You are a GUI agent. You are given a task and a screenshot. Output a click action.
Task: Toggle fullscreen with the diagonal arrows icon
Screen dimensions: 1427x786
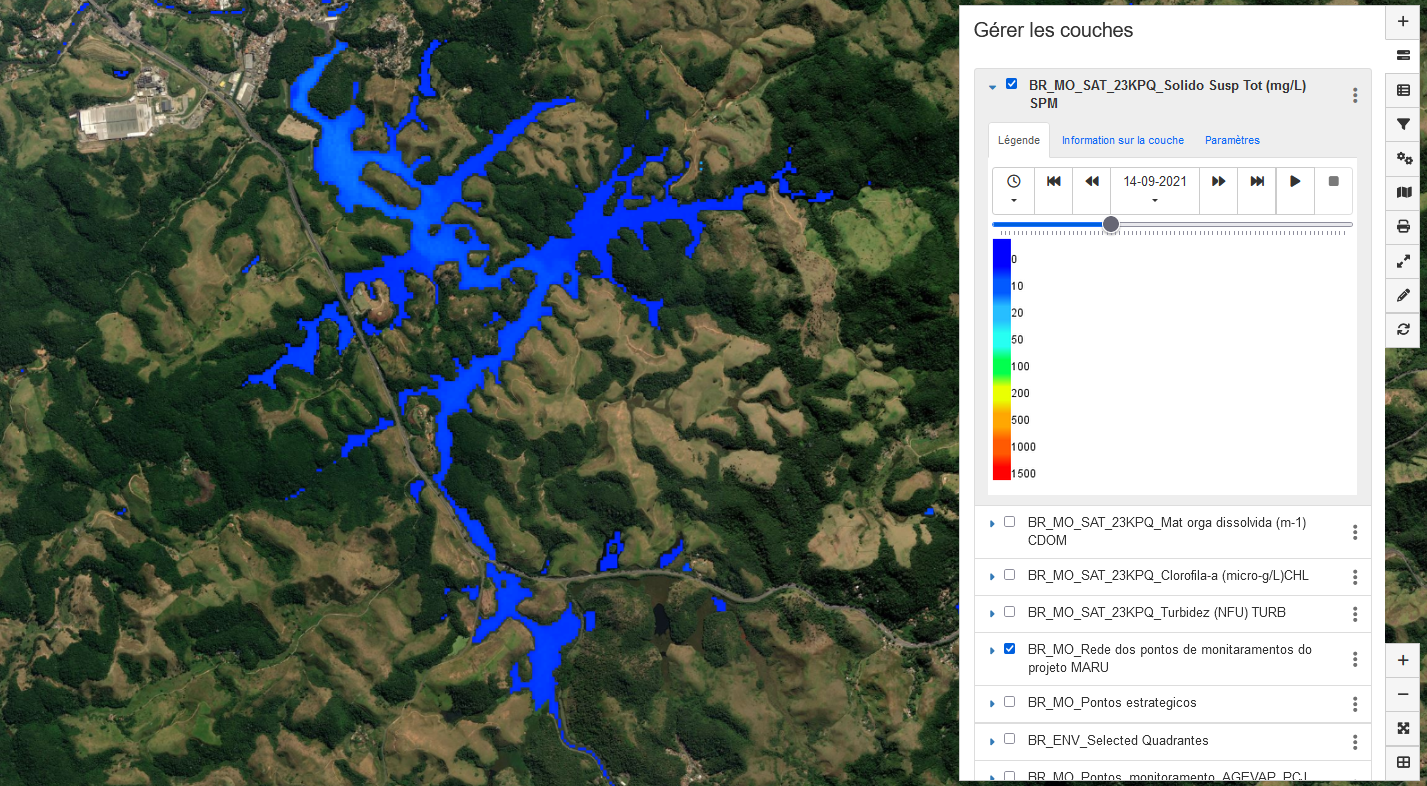pyautogui.click(x=1403, y=261)
